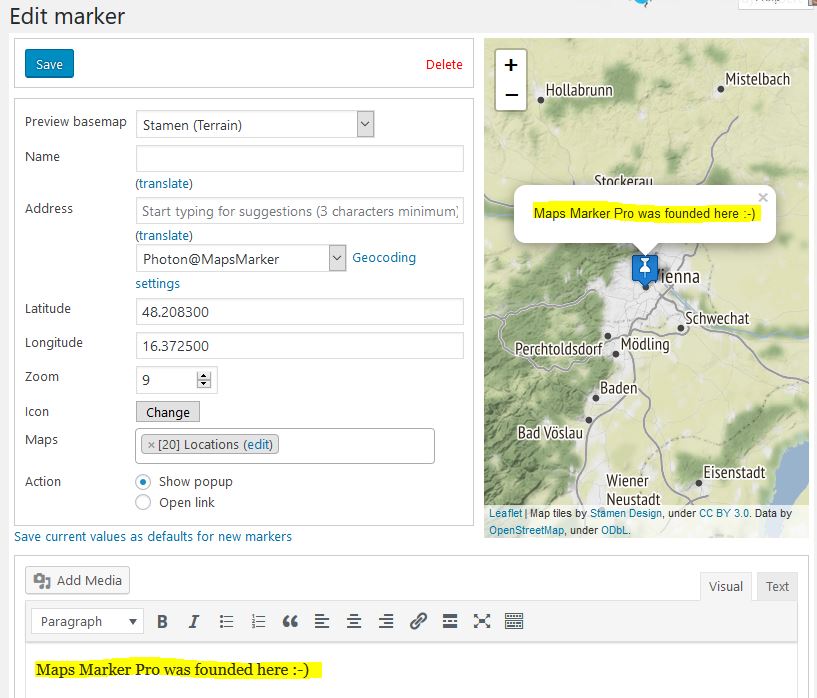Switch to the Text editor tab
Screen dimensions: 817x698
[x=776, y=586]
